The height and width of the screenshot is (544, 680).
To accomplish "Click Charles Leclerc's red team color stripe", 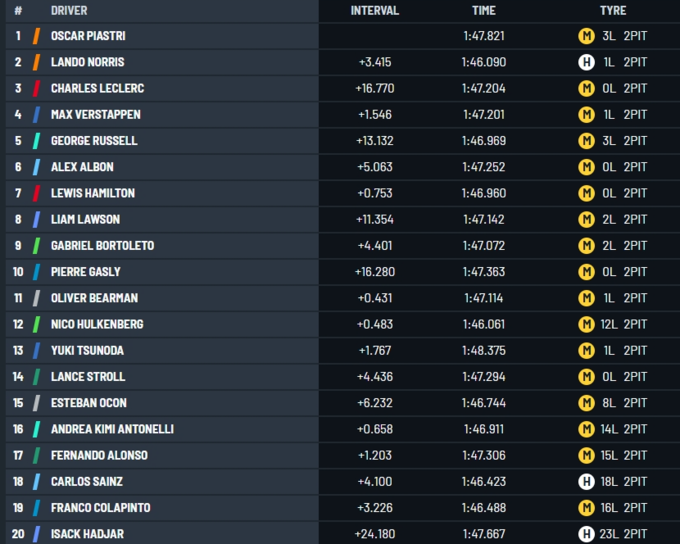I will [x=37, y=88].
